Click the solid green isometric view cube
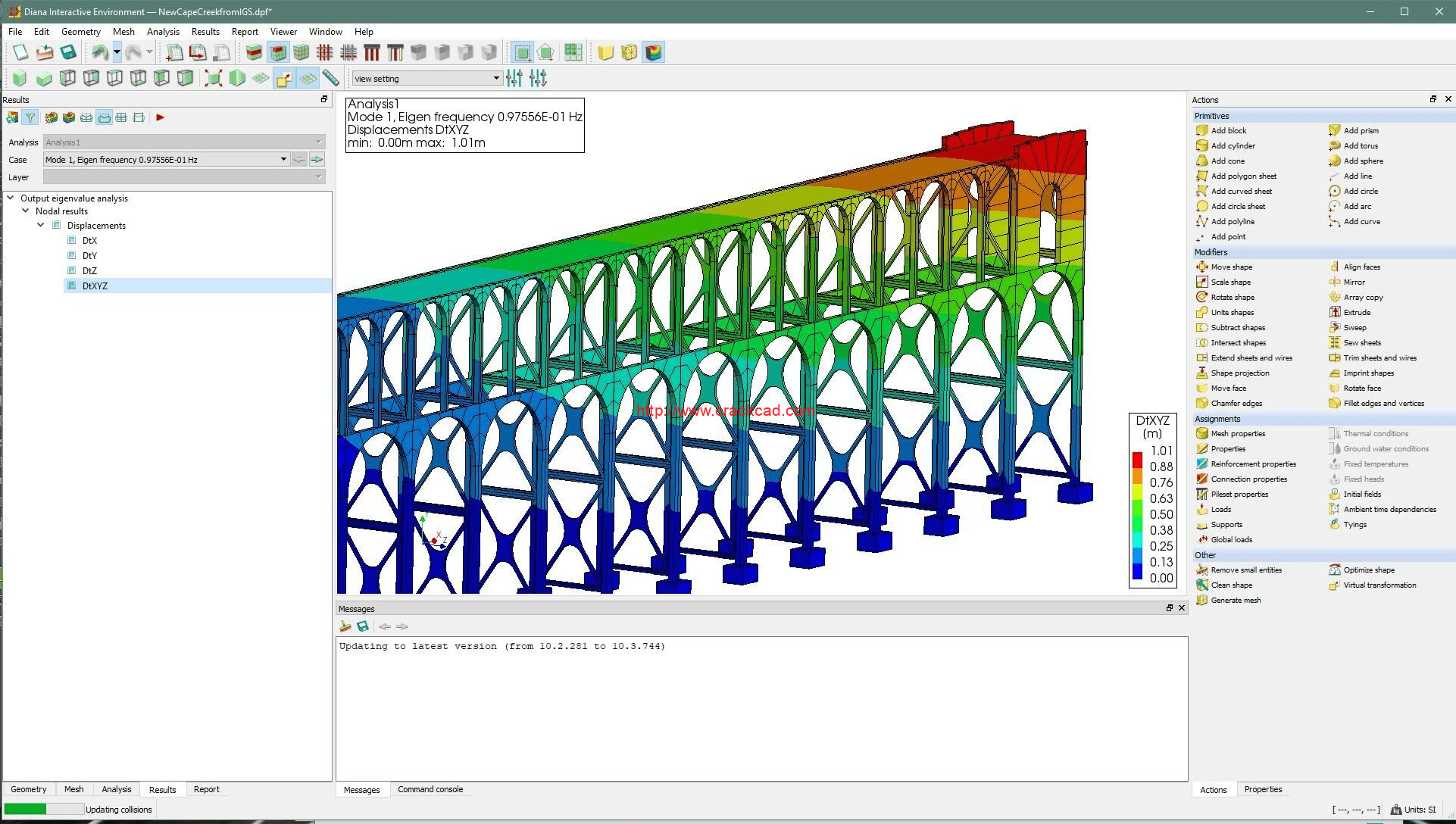This screenshot has height=824, width=1456. 20,78
